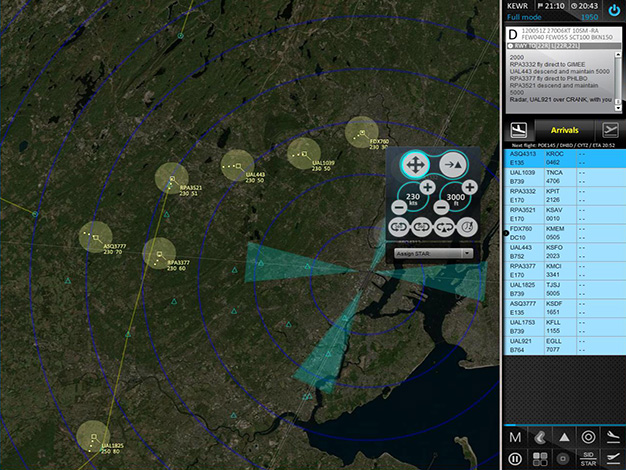Select the RPA3521 strip in arrivals list

(x=565, y=214)
